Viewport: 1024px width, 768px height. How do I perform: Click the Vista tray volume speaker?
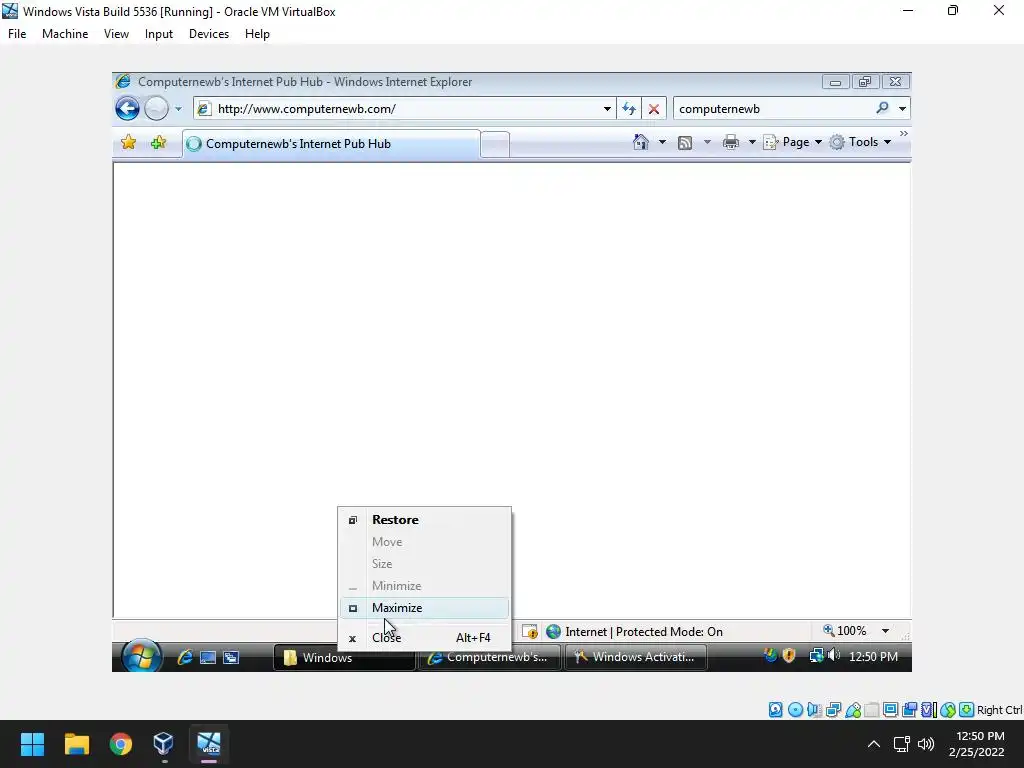(834, 655)
